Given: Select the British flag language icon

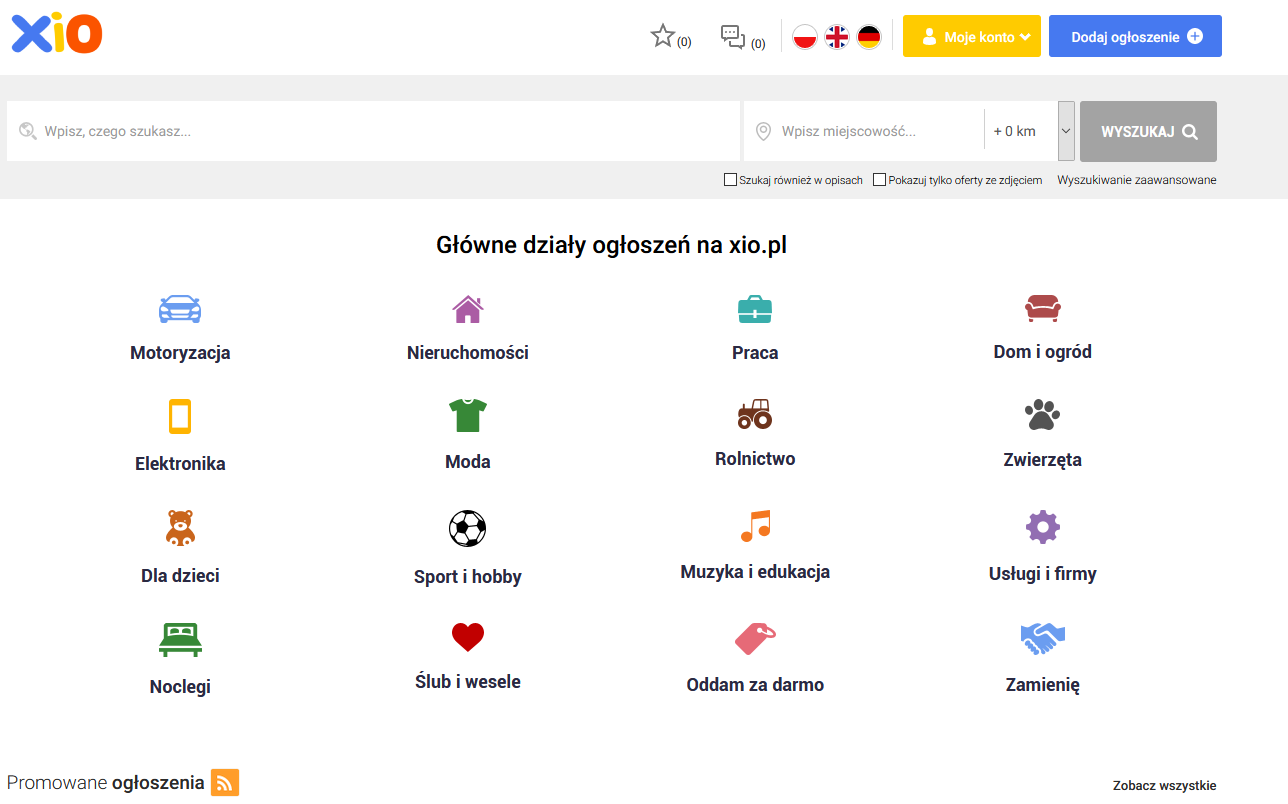Looking at the screenshot, I should coord(837,37).
